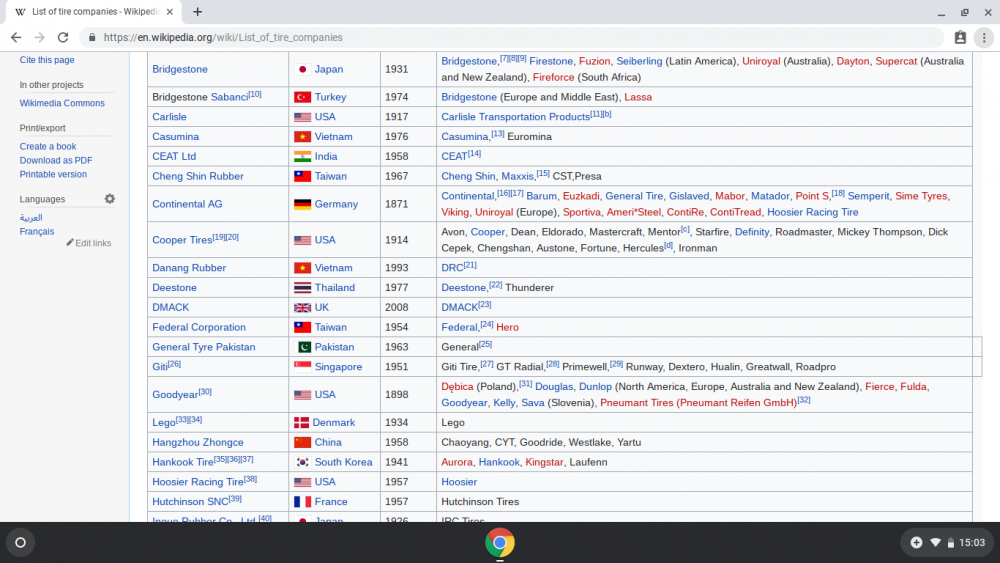Switch to Arabic language link
This screenshot has width=1000, height=563.
tap(31, 218)
